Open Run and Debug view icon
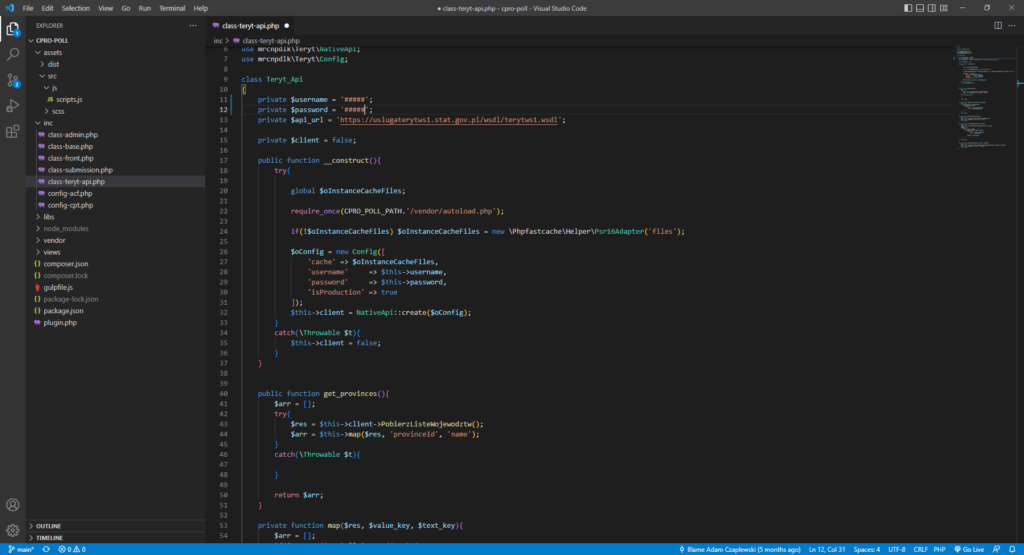 [12, 106]
